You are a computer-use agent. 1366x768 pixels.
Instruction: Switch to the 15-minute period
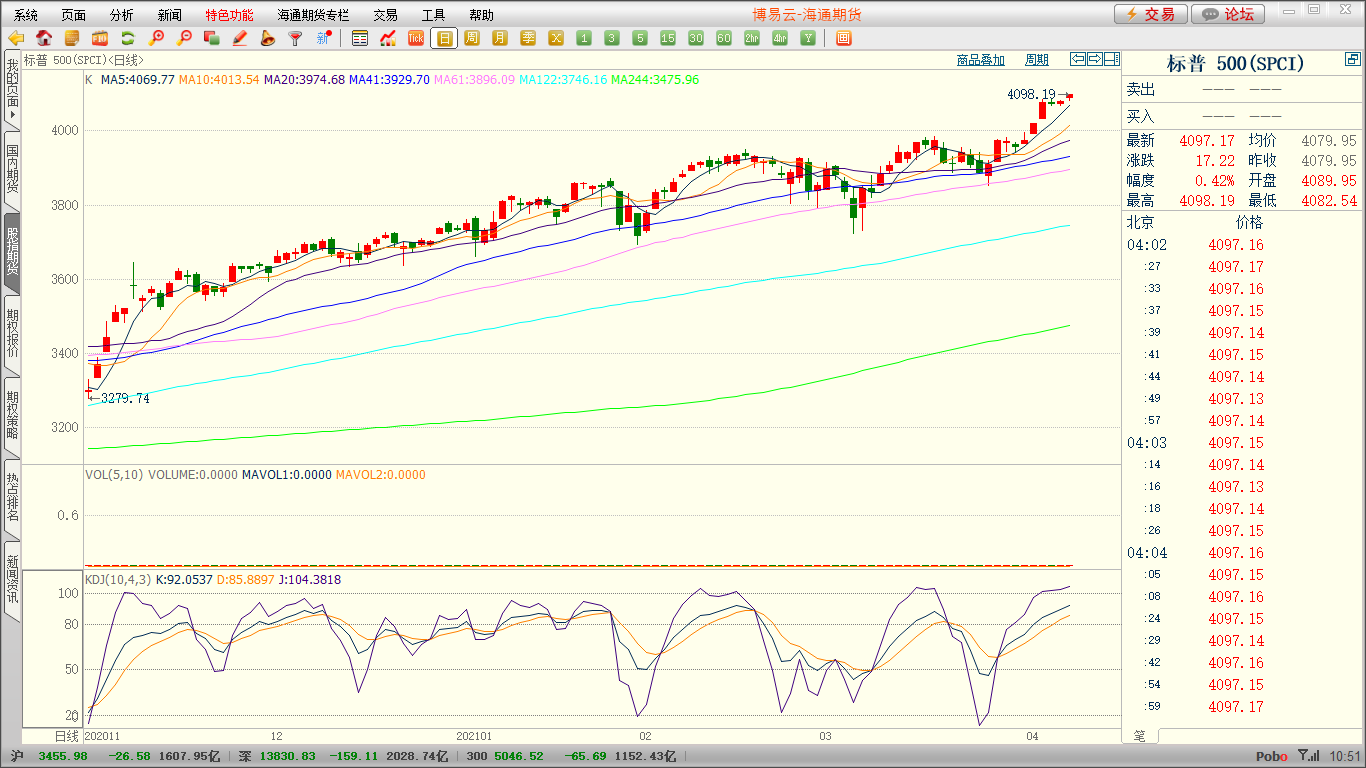point(668,38)
